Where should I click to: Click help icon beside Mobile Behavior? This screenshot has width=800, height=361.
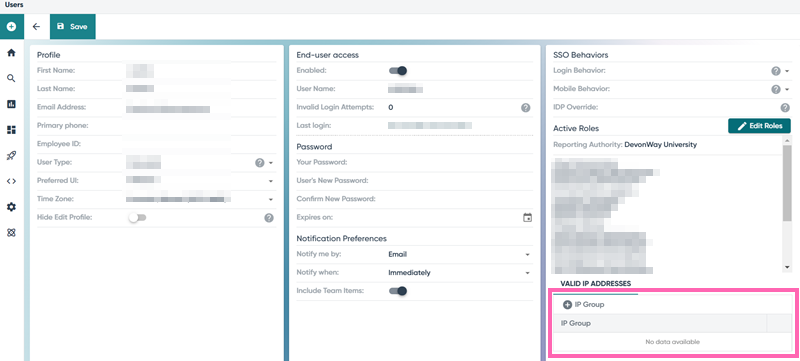(x=776, y=89)
